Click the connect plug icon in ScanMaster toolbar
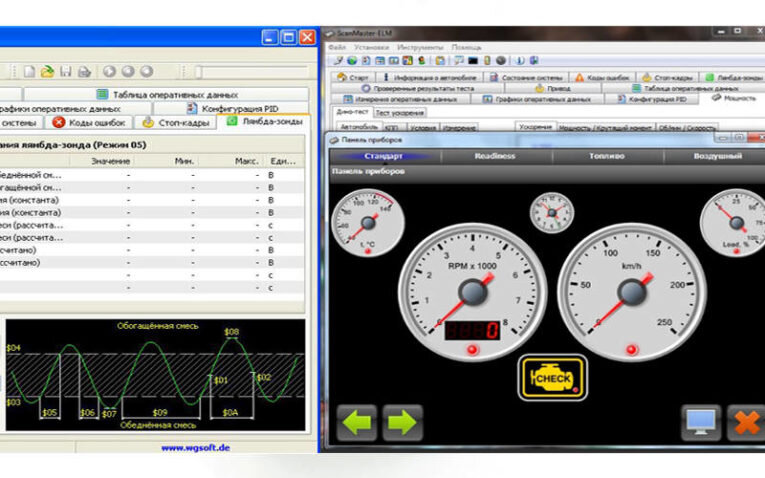765x478 pixels. click(x=338, y=60)
